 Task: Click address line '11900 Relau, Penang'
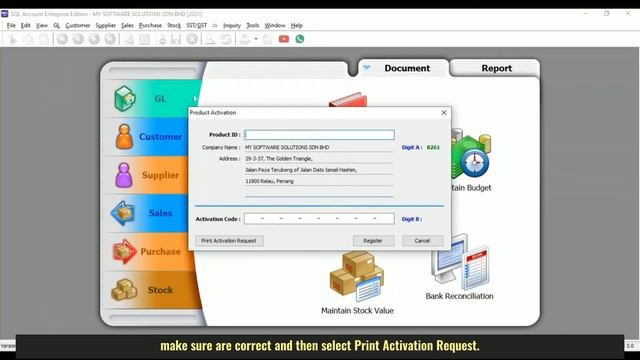click(269, 181)
